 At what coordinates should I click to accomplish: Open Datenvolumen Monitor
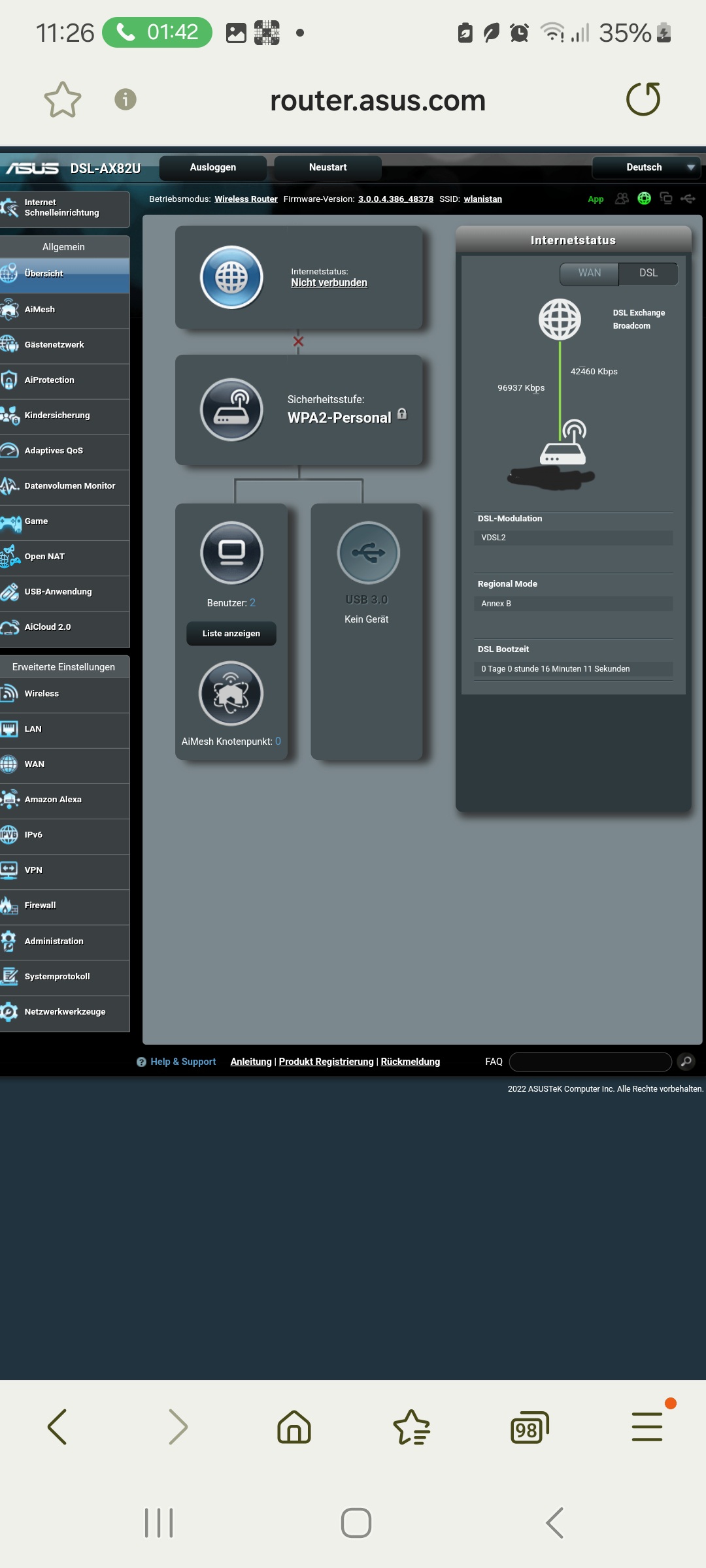coord(65,486)
